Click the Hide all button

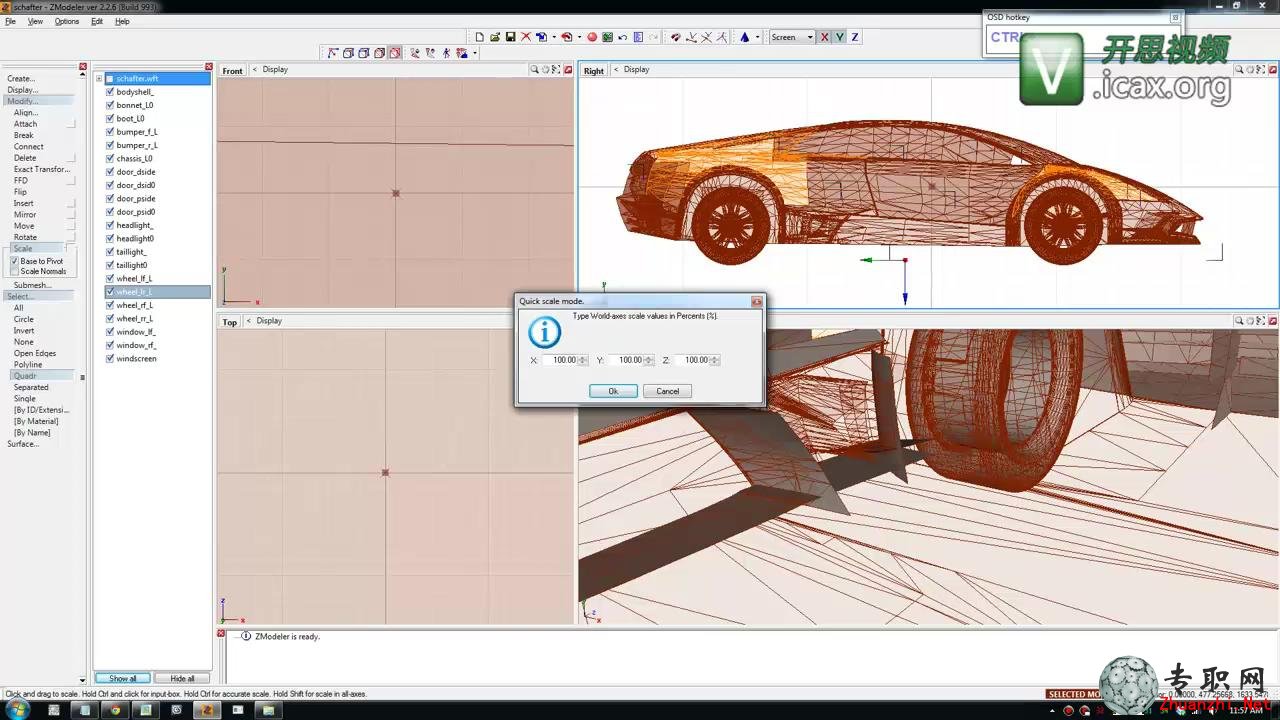click(182, 678)
